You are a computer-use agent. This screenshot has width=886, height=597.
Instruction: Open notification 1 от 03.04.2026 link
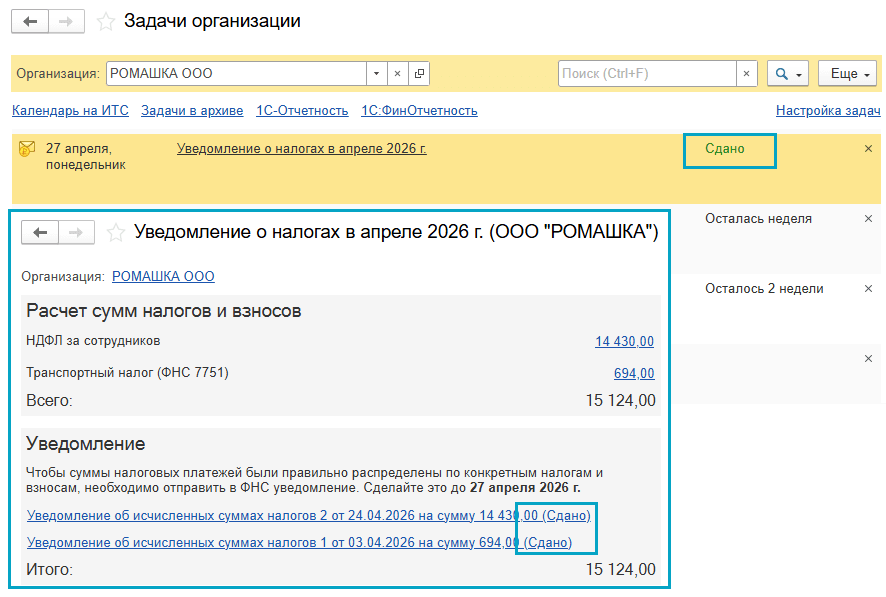[x=299, y=542]
